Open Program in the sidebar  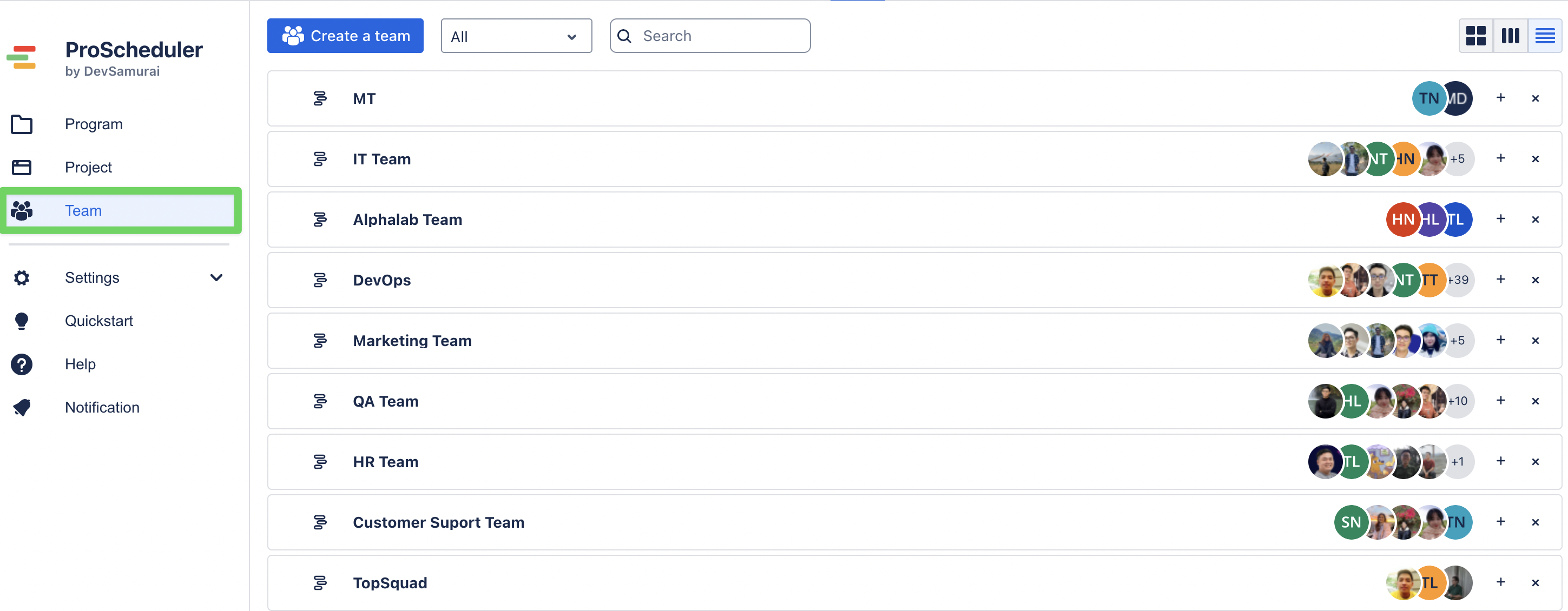tap(94, 124)
